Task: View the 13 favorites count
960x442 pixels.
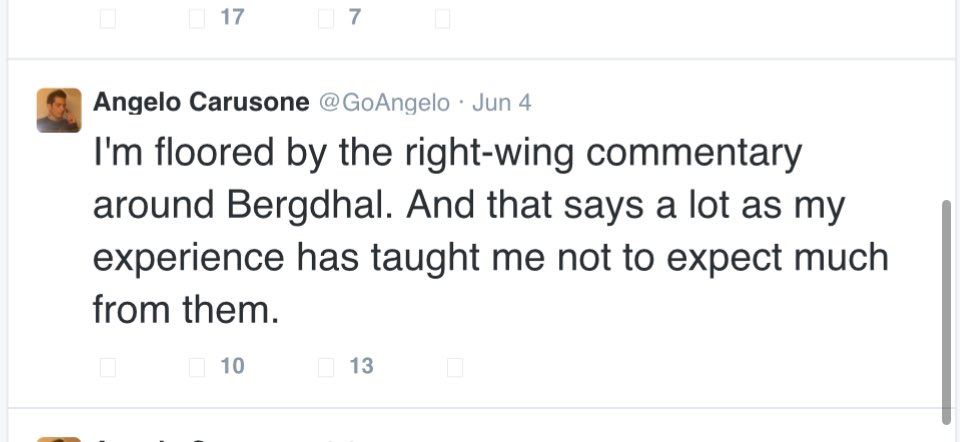Action: (x=361, y=367)
